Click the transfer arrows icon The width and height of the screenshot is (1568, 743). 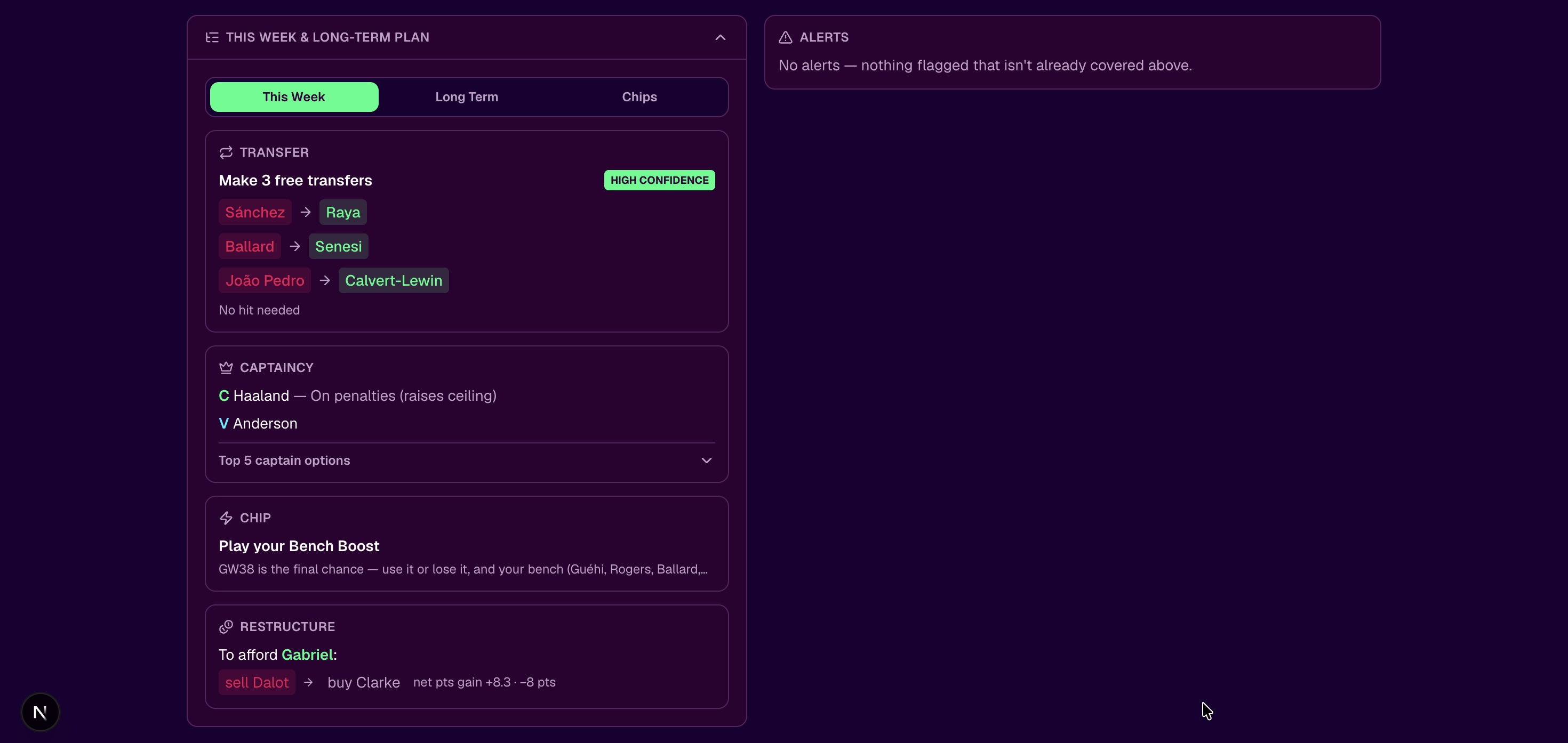coord(226,152)
